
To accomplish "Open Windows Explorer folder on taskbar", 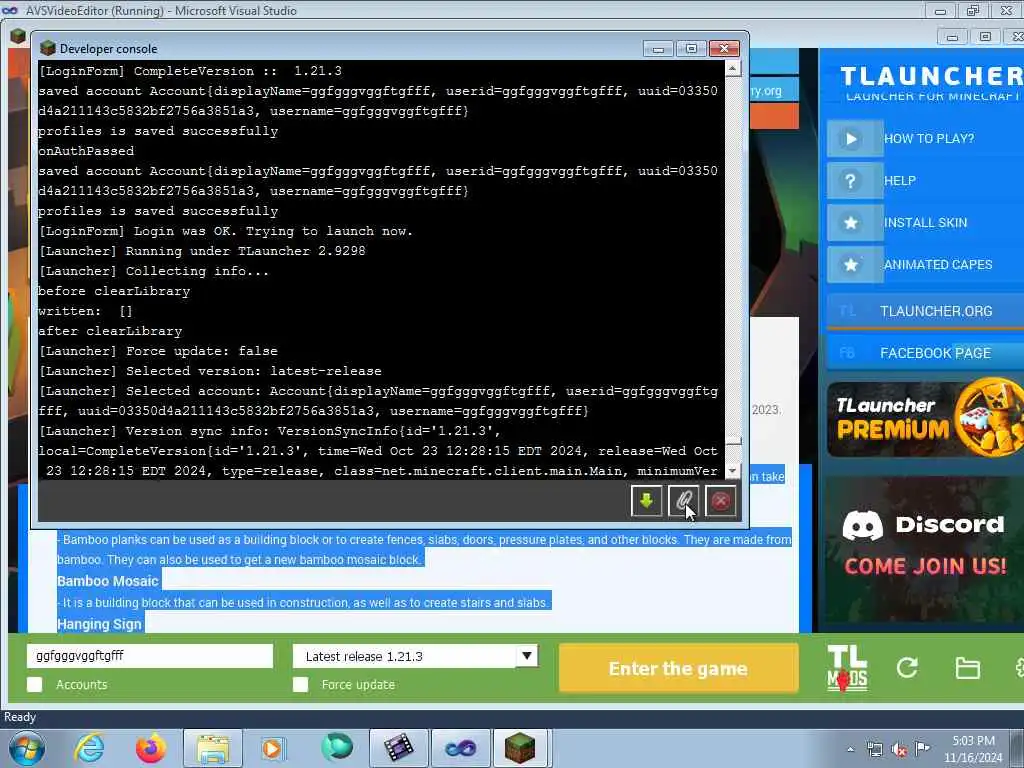I will 213,748.
